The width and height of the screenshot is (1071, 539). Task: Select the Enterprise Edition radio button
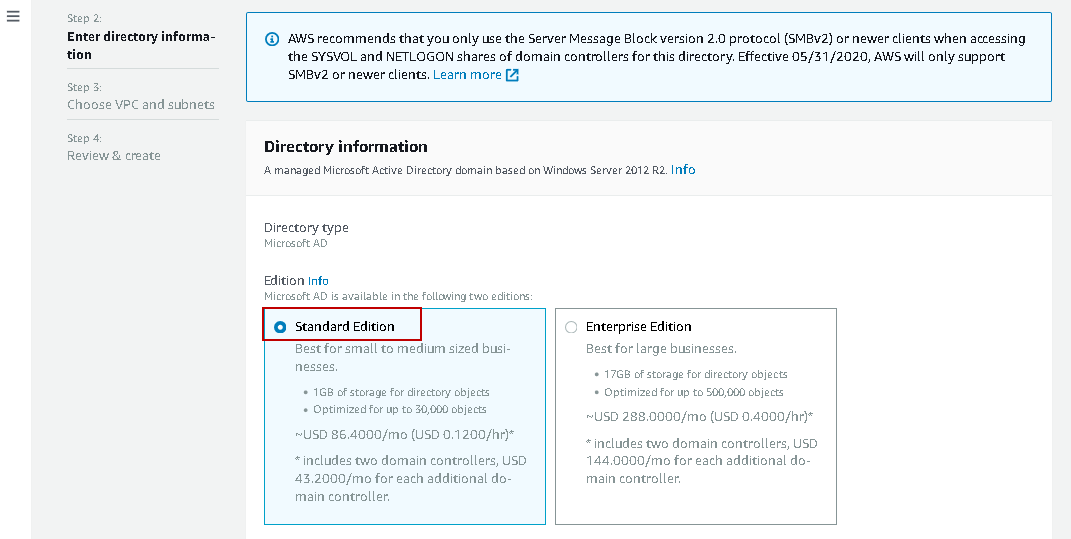(x=571, y=327)
